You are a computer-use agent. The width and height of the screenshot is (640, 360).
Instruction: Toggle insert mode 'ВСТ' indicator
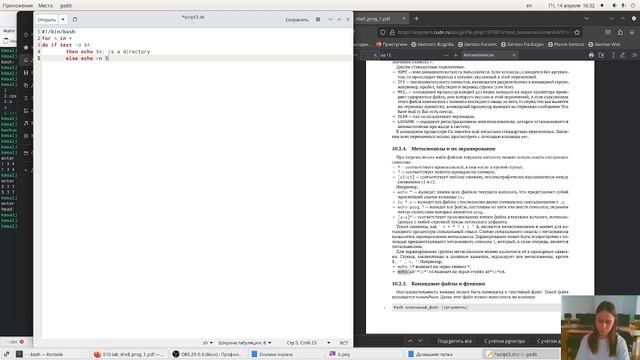pyautogui.click(x=344, y=343)
